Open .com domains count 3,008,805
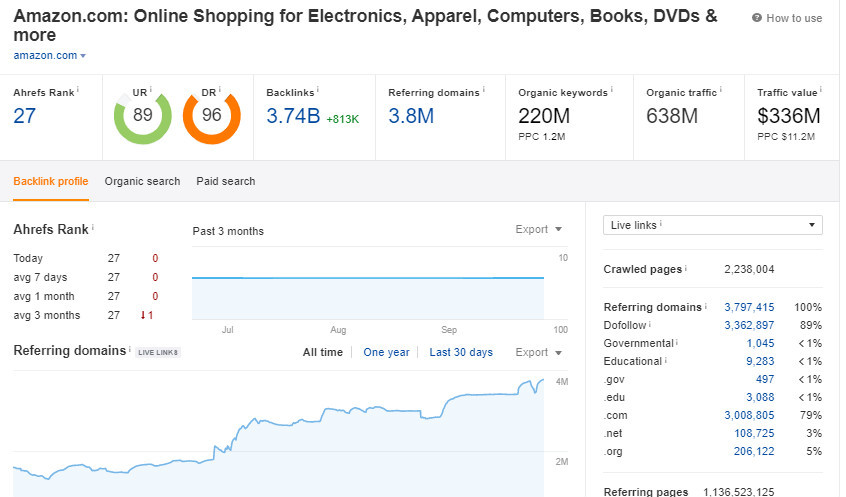This screenshot has width=846, height=497. click(x=749, y=416)
